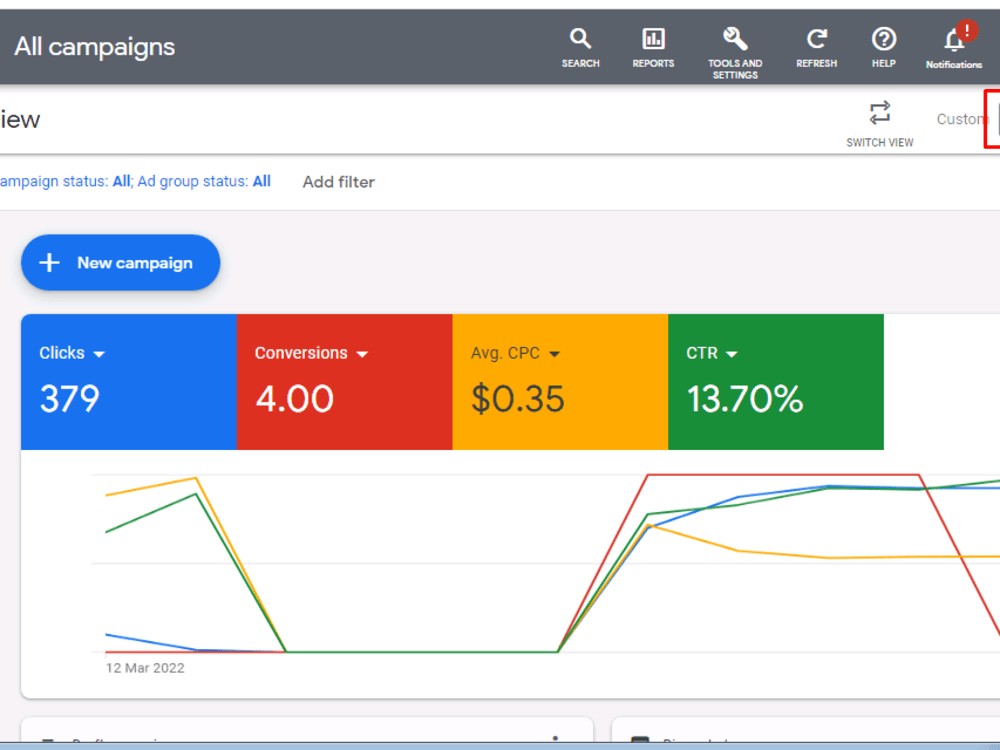Click the 12 Mar 2022 chart date label
Image resolution: width=1000 pixels, height=750 pixels.
coord(145,668)
